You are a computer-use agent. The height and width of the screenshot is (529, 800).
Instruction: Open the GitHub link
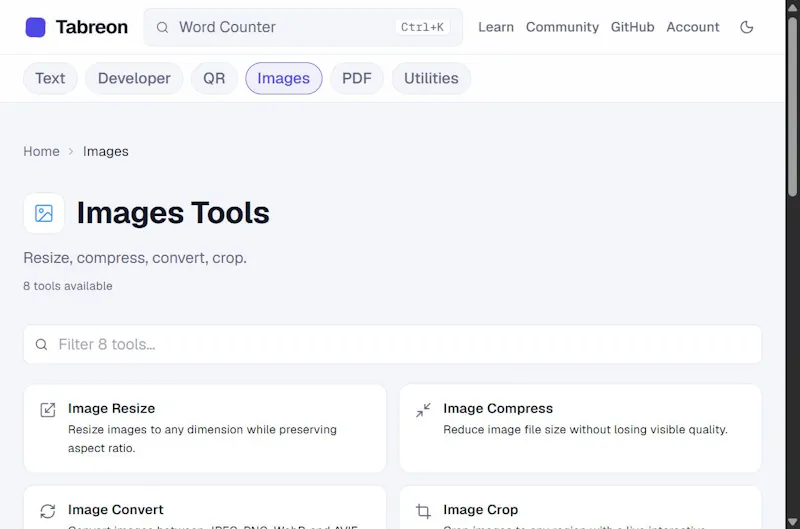pyautogui.click(x=632, y=27)
